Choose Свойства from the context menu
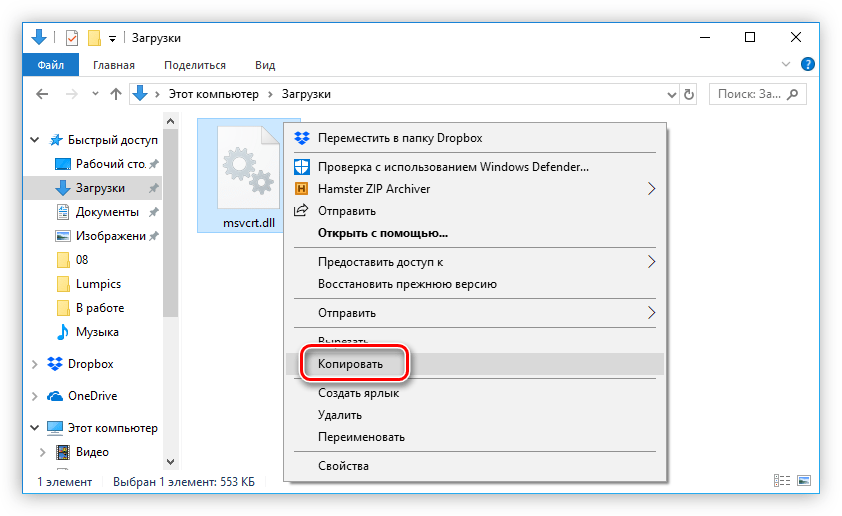The height and width of the screenshot is (516, 842). [x=343, y=466]
